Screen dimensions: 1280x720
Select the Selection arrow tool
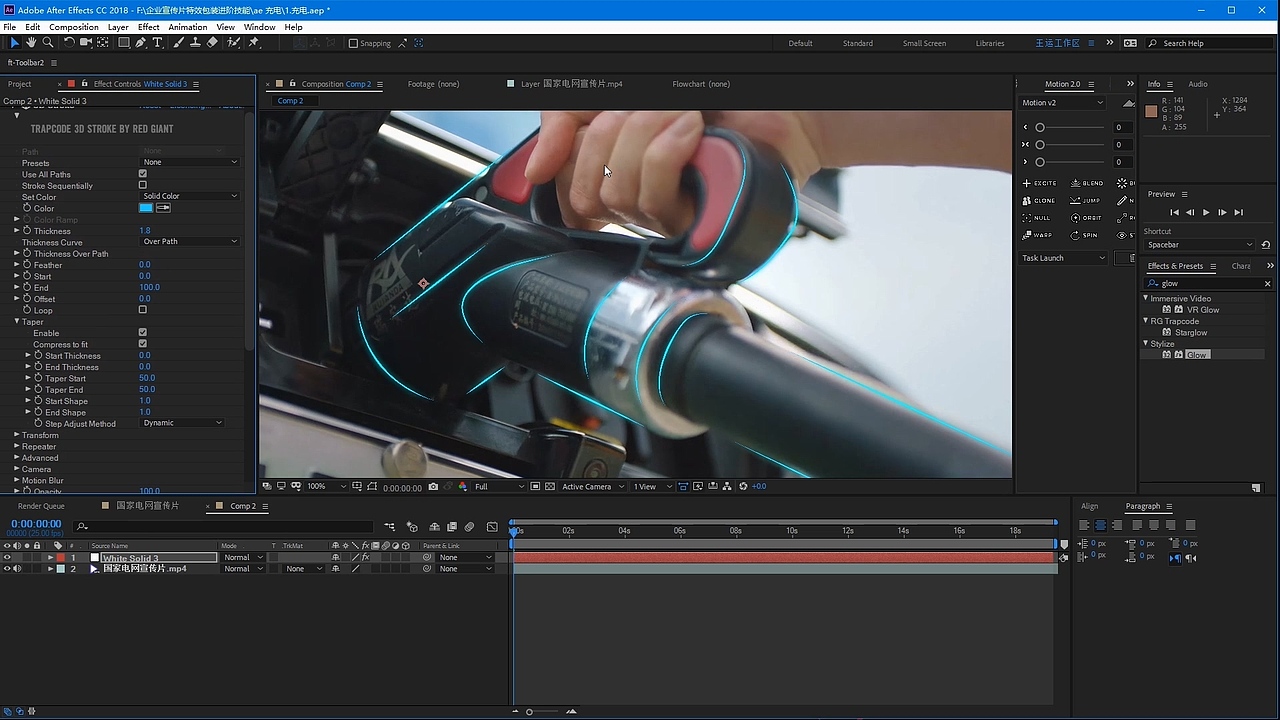(x=14, y=43)
